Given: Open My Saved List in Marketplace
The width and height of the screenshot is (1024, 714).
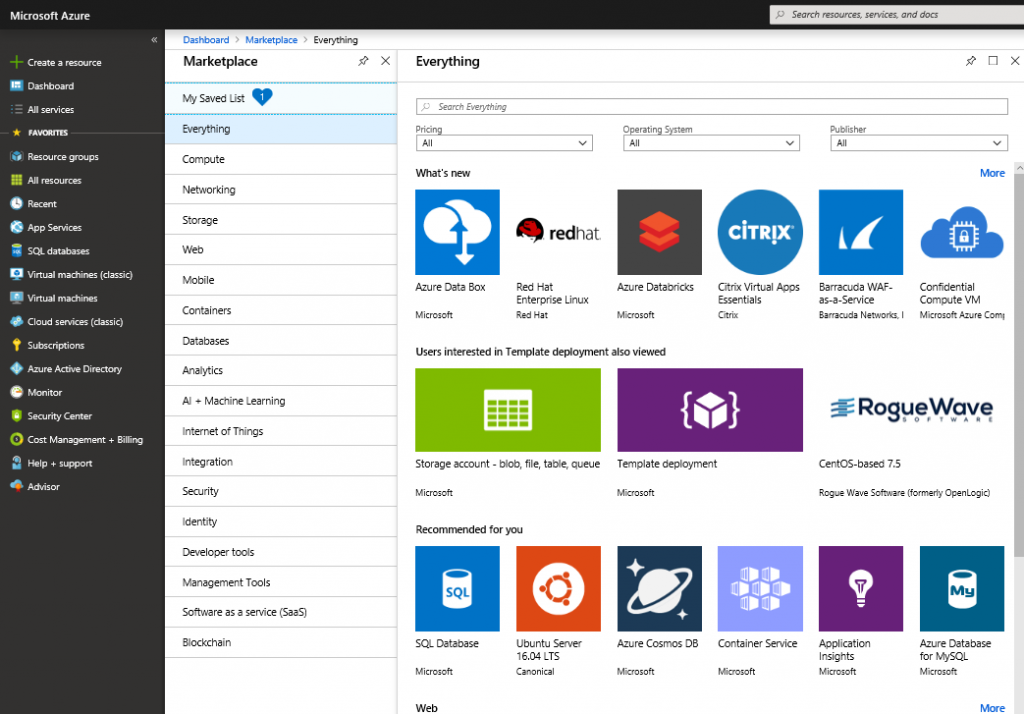Looking at the screenshot, I should (x=281, y=98).
